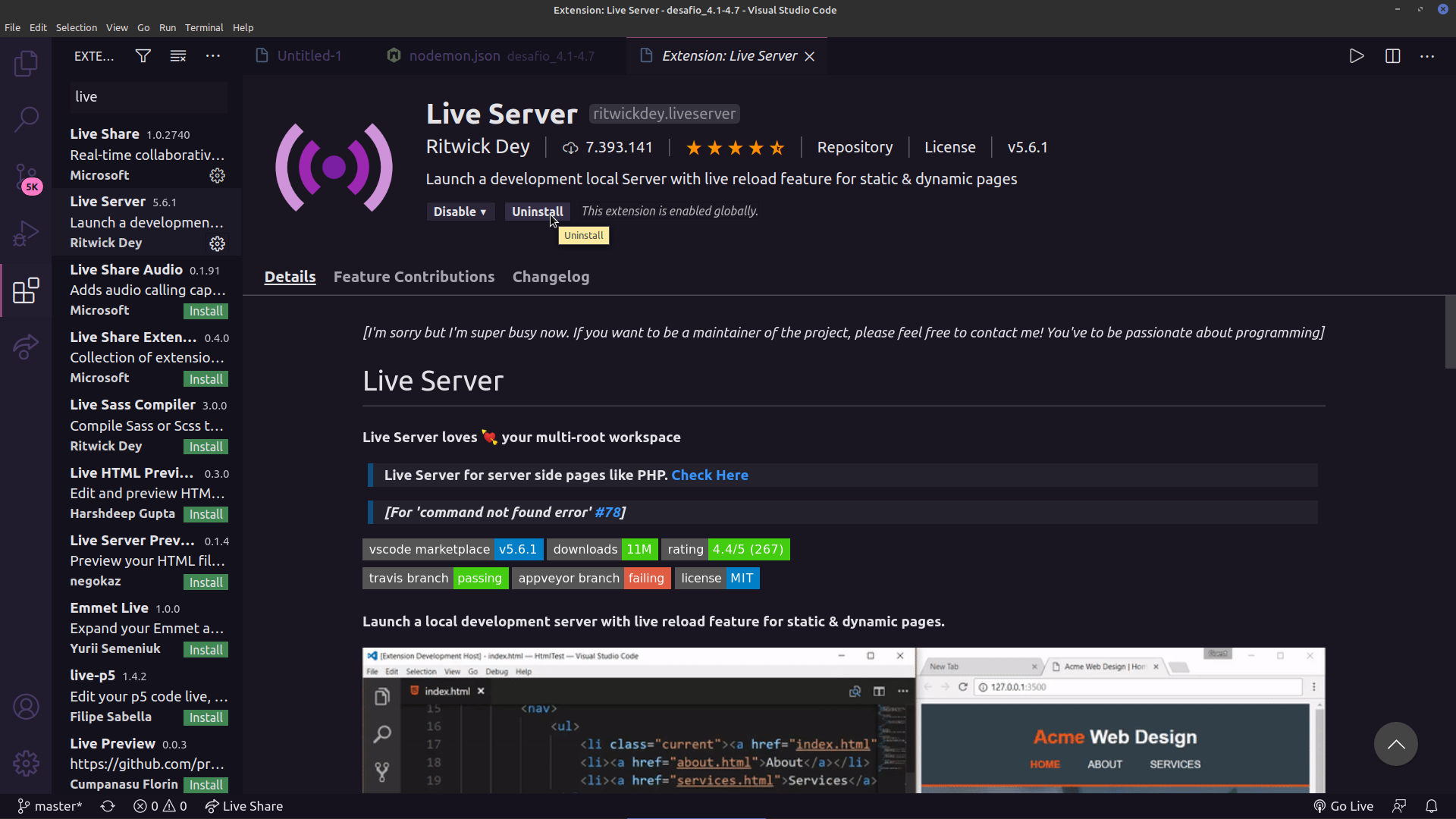Clear extensions search results icon
The image size is (1456, 819).
pos(178,56)
